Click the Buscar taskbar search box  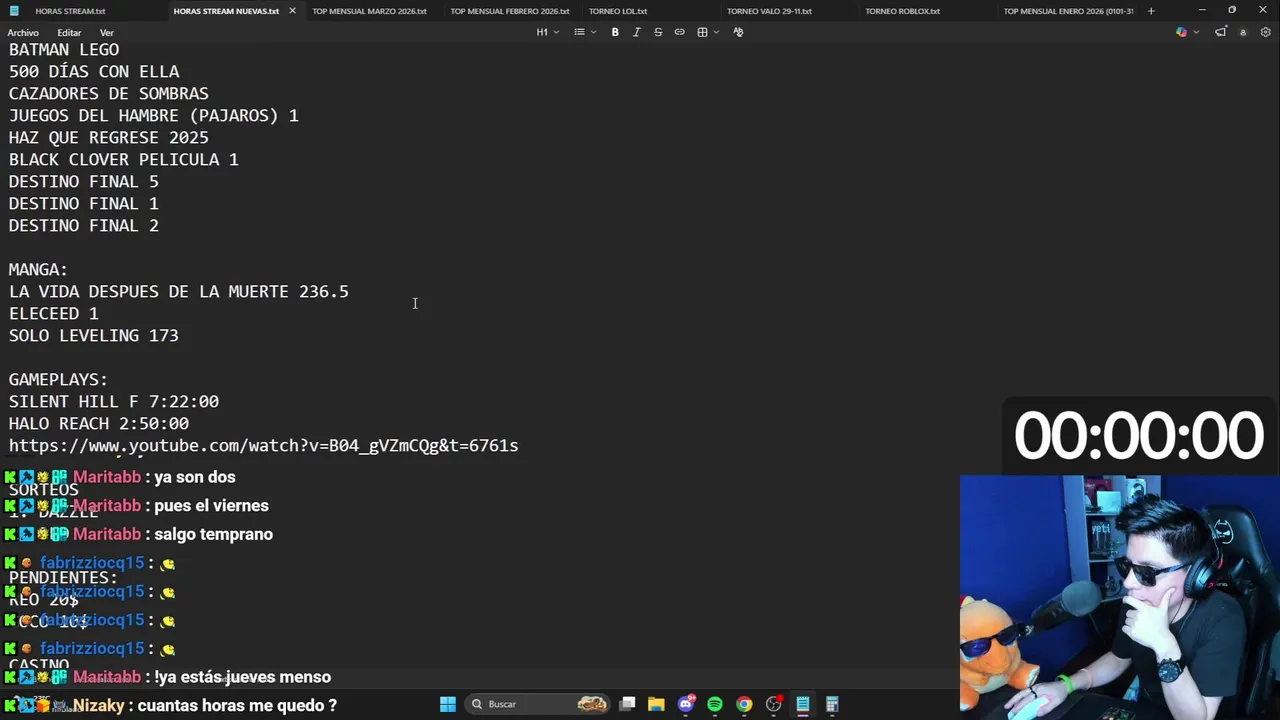point(538,704)
